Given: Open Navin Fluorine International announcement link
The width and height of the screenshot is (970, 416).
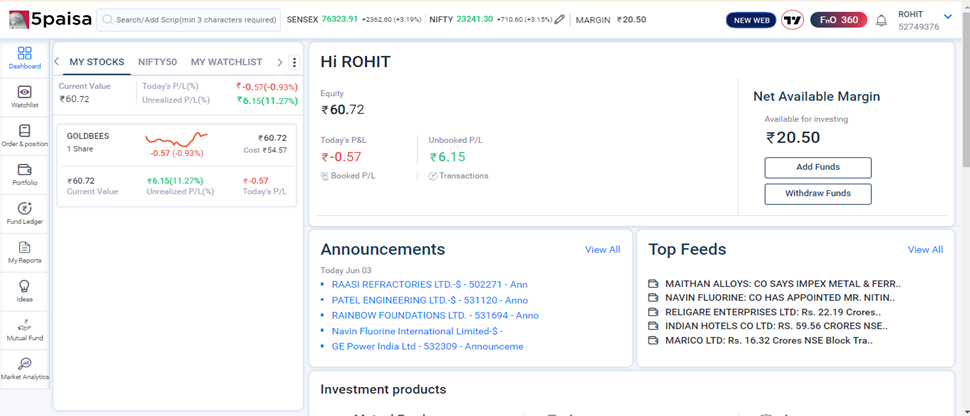Looking at the screenshot, I should tap(417, 331).
